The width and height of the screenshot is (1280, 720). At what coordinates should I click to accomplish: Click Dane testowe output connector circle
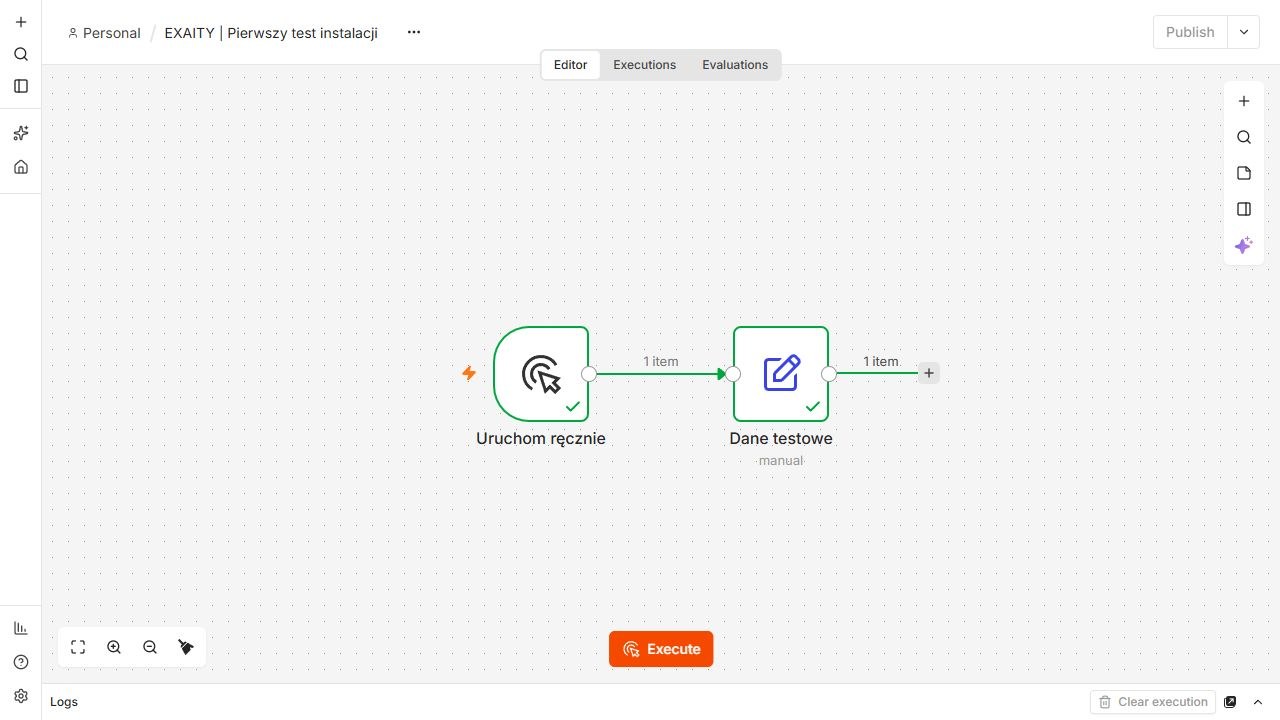pyautogui.click(x=829, y=374)
